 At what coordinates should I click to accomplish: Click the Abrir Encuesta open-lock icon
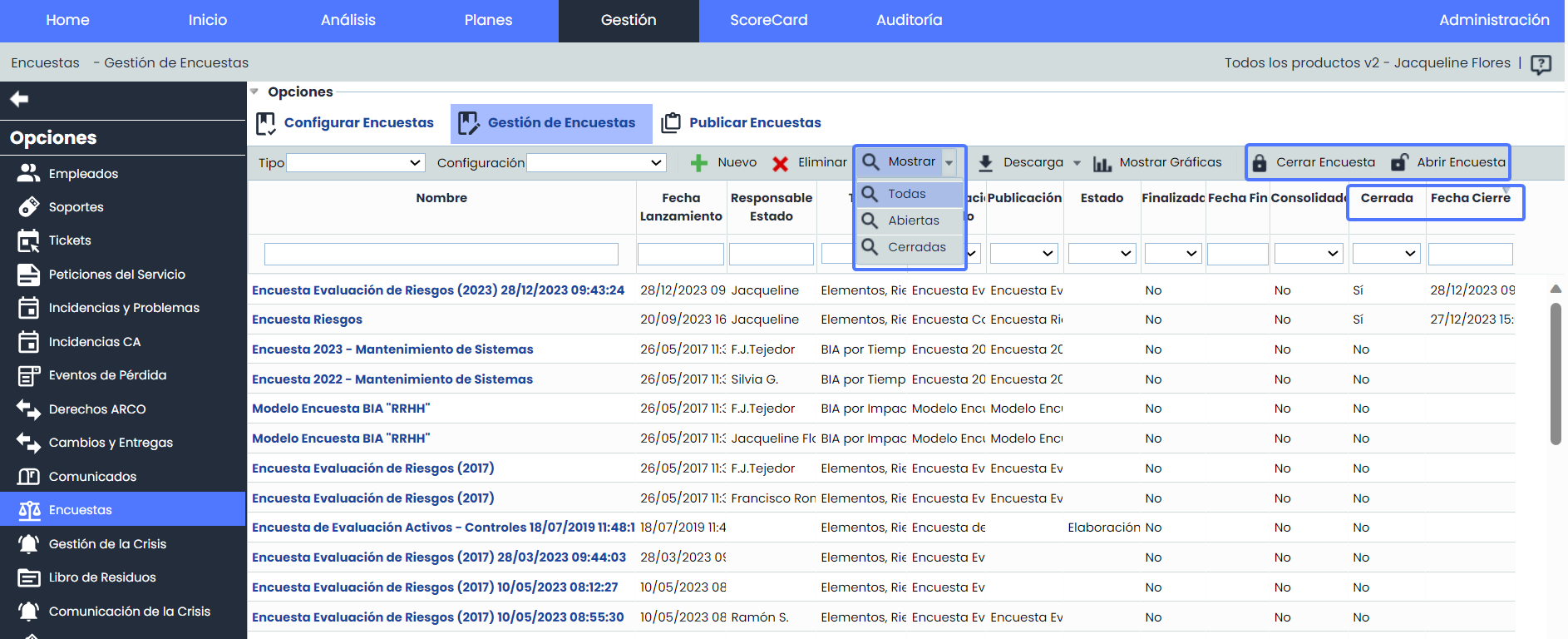point(1400,163)
